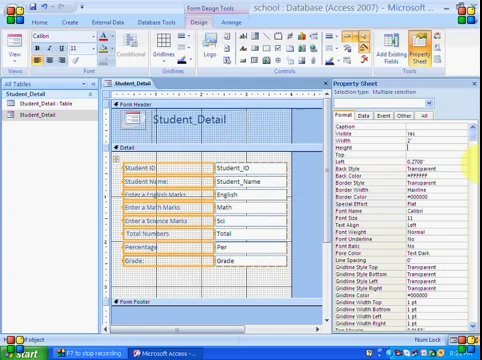Click the Form Footer section bar

[x=217, y=302]
